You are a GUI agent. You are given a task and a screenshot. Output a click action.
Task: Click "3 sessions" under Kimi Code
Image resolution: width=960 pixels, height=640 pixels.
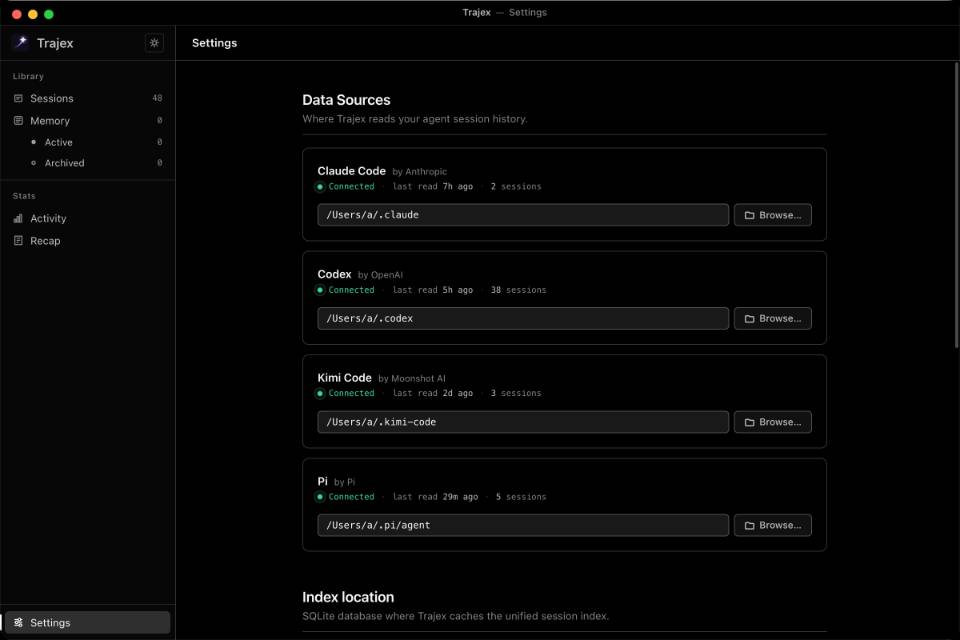516,393
